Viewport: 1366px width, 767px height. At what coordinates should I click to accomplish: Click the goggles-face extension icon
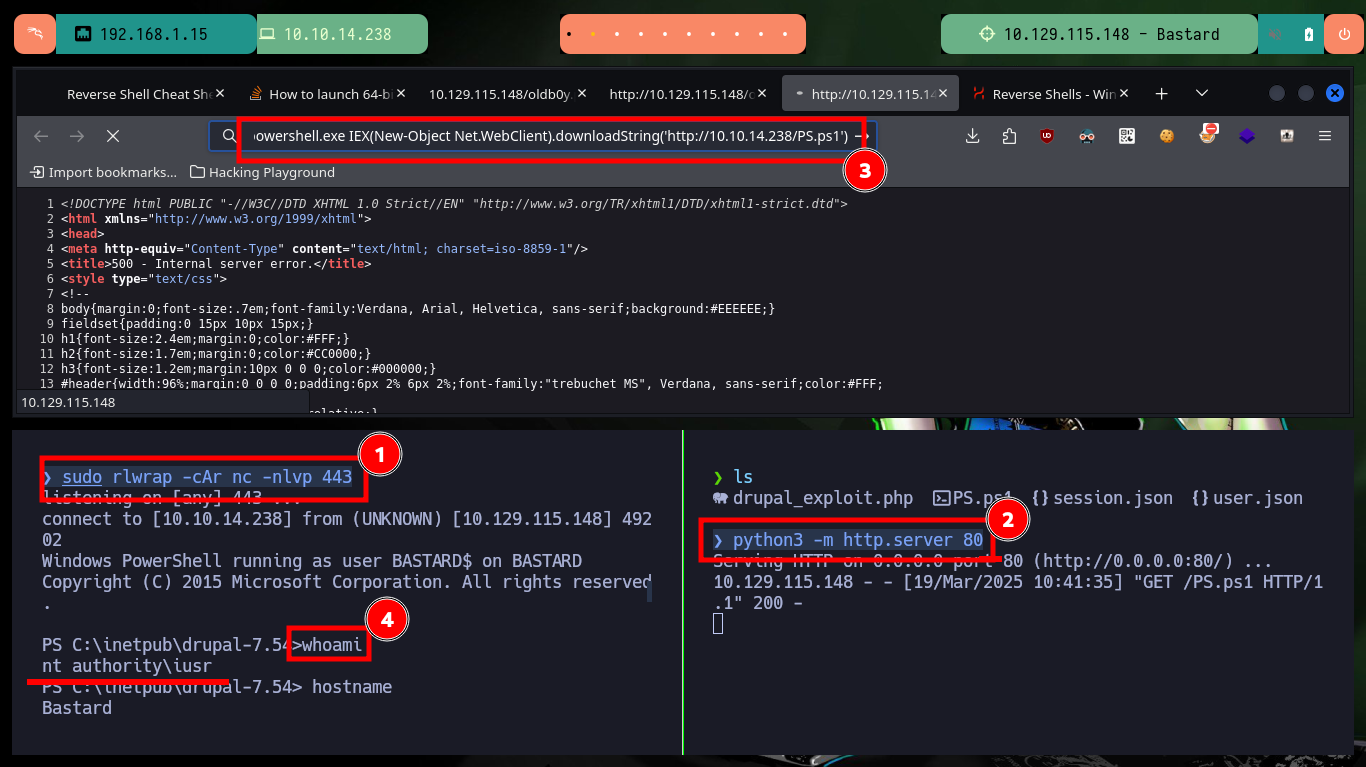[x=1087, y=136]
